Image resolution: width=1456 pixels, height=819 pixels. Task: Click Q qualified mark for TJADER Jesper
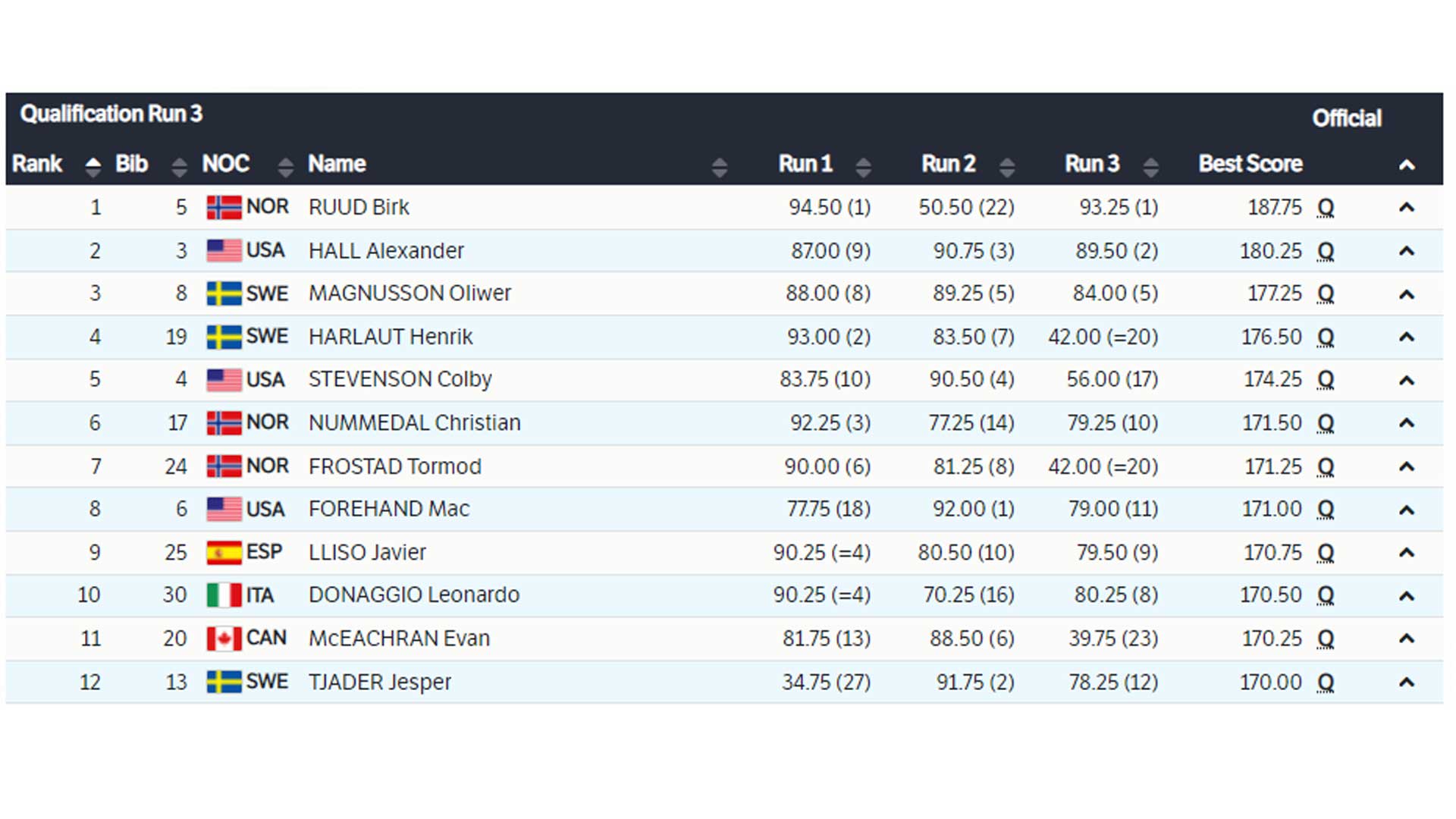(x=1325, y=682)
